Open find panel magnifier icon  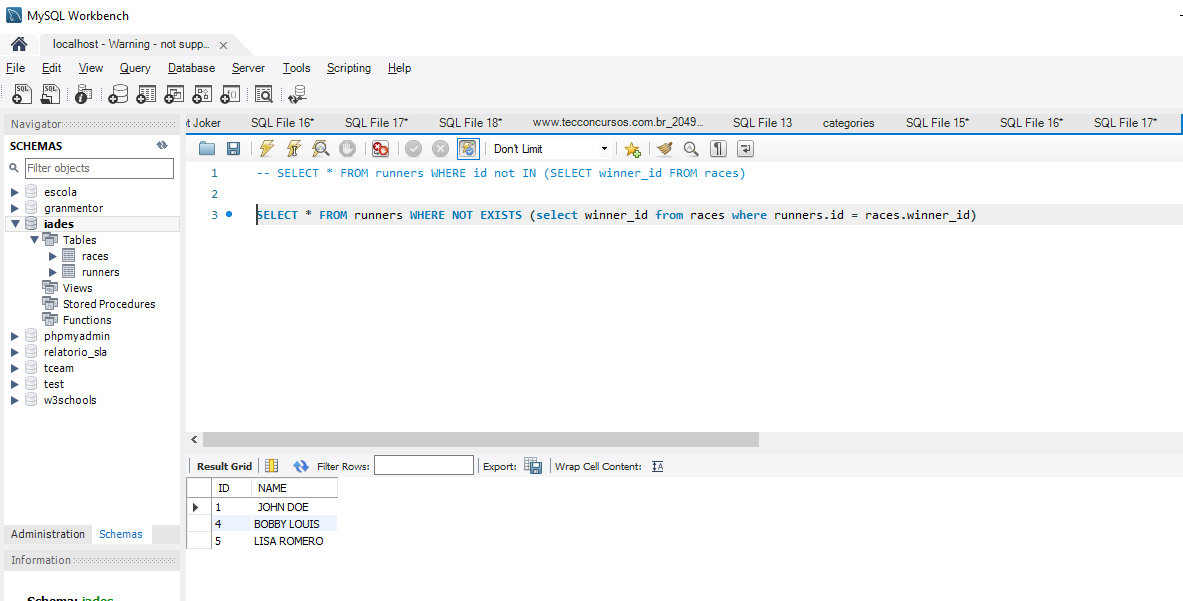coord(691,149)
